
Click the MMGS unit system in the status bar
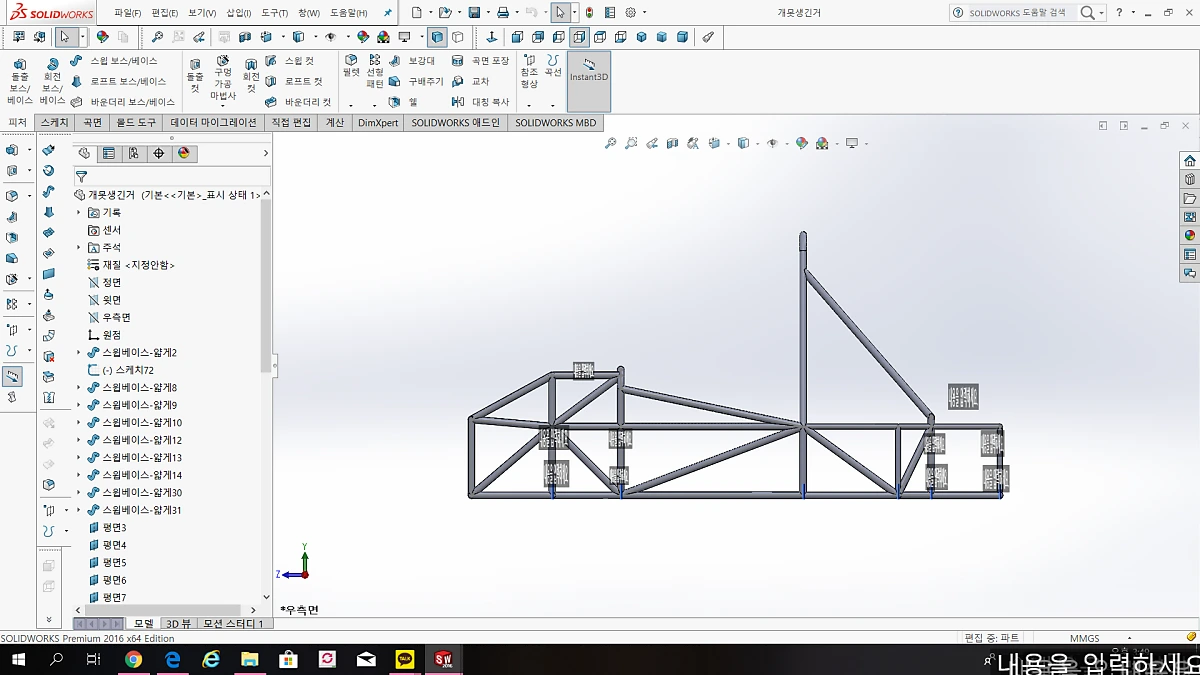pos(1084,638)
